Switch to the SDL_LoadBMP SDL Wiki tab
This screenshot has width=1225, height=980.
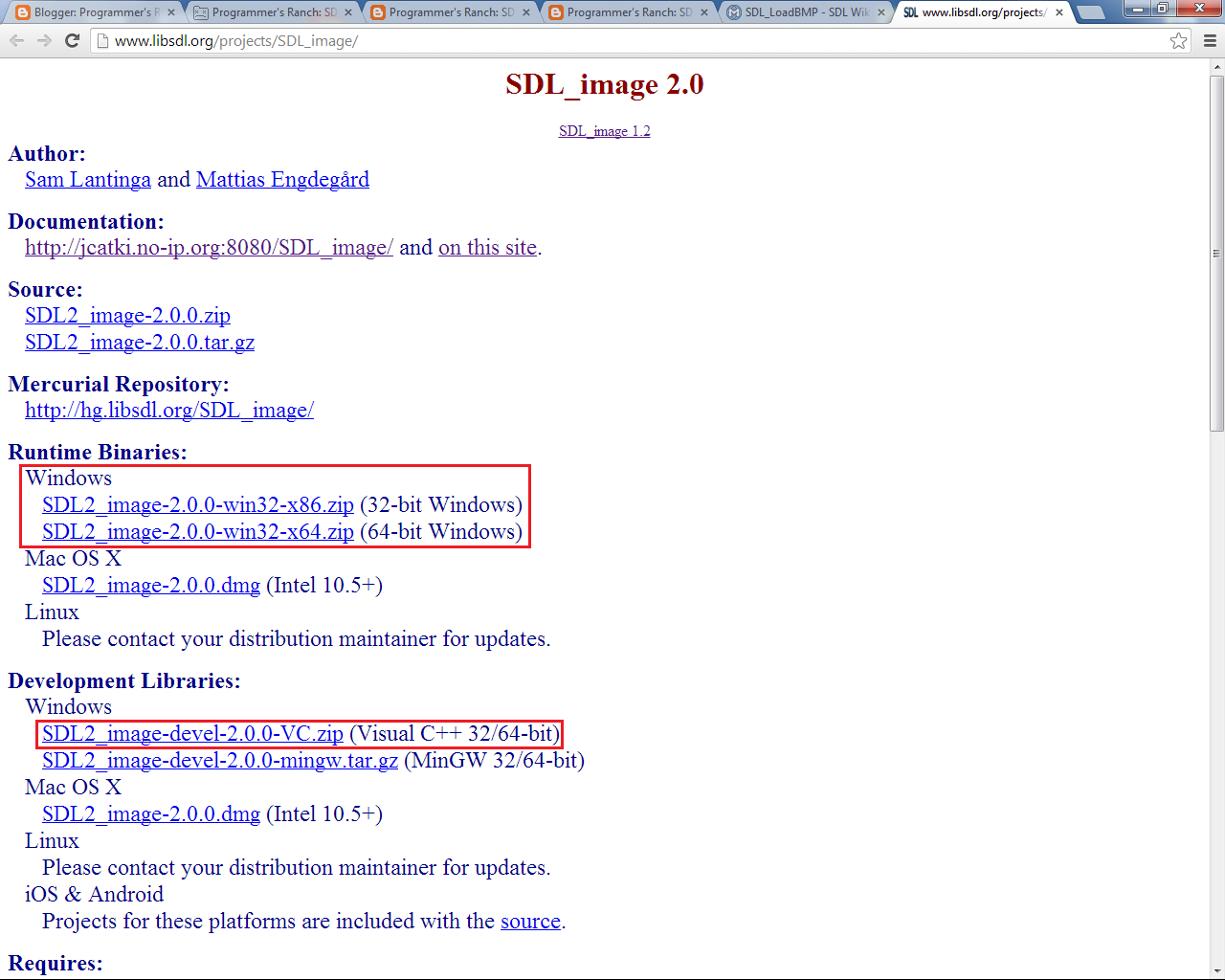(804, 13)
